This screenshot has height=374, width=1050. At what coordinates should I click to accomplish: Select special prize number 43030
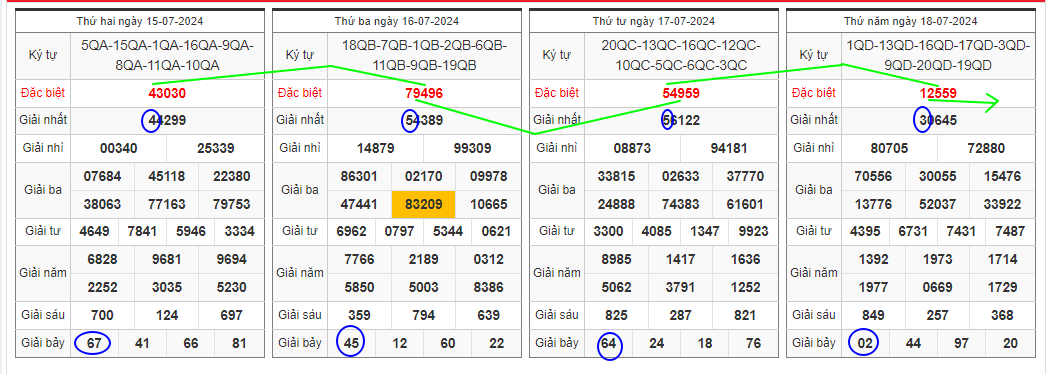(167, 94)
